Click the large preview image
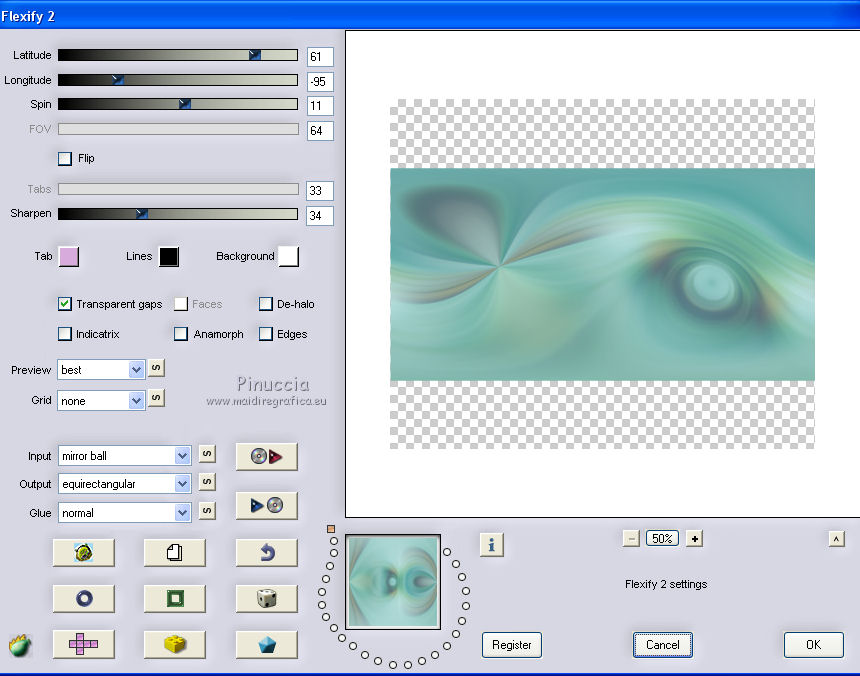Image resolution: width=860 pixels, height=676 pixels. 602,274
